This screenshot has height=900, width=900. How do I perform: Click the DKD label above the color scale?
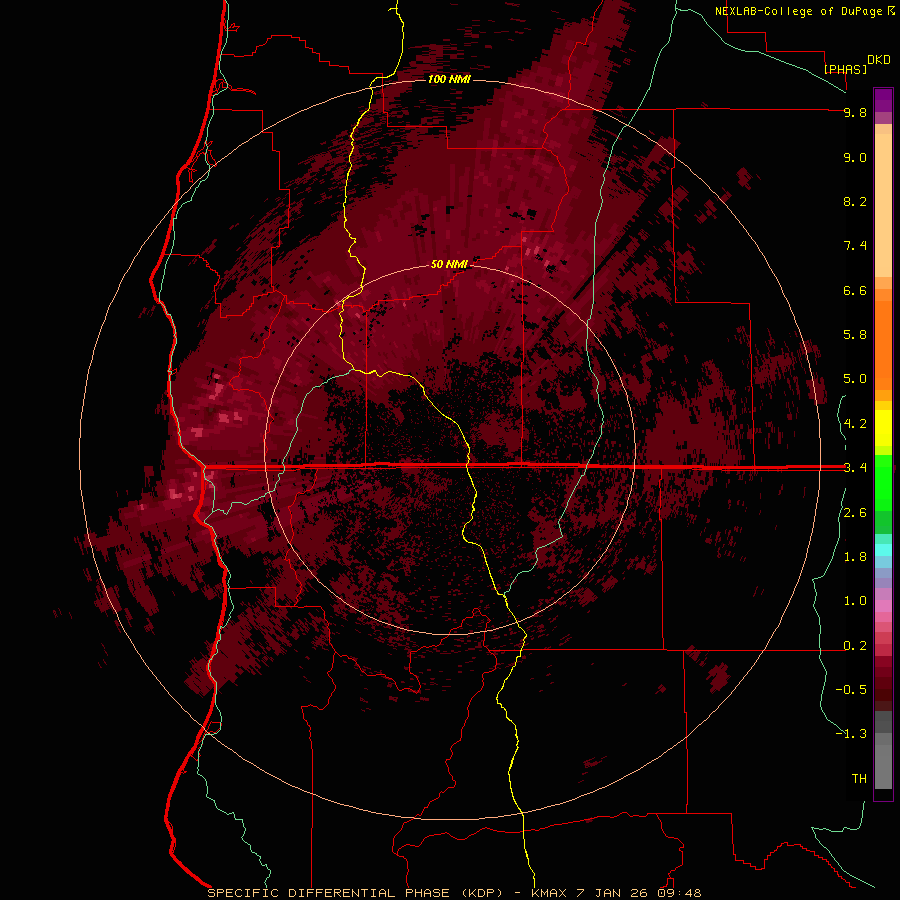[879, 59]
